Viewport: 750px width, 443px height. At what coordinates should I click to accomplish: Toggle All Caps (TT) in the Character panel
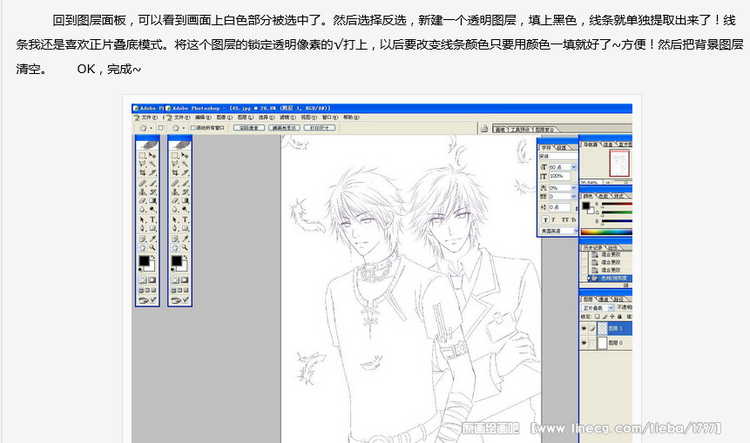pos(565,220)
